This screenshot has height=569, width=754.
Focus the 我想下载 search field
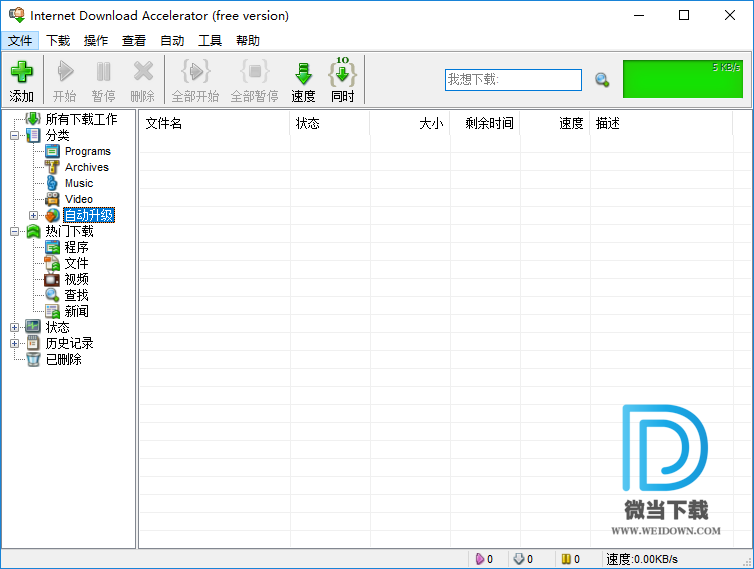tap(513, 79)
